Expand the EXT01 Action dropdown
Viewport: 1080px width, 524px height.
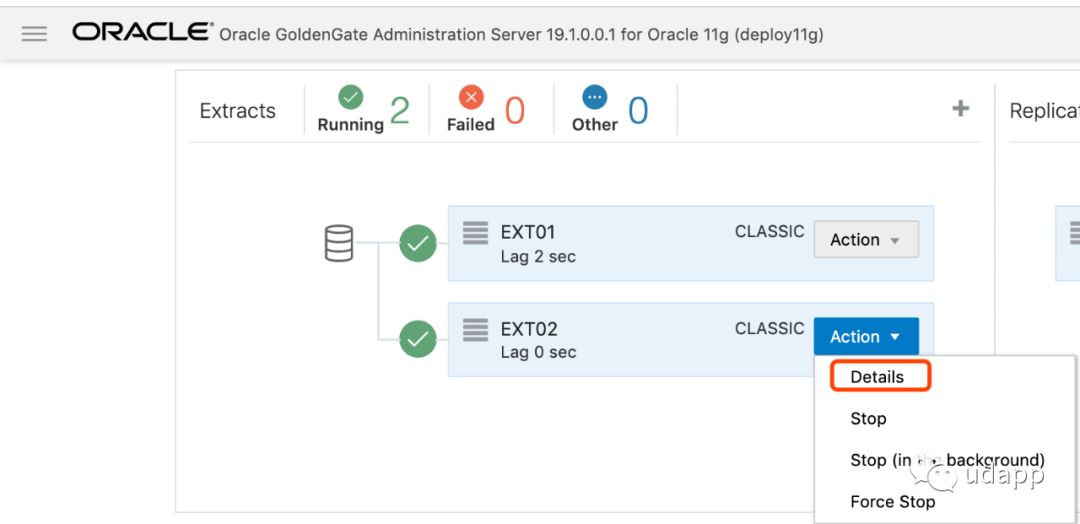tap(865, 240)
